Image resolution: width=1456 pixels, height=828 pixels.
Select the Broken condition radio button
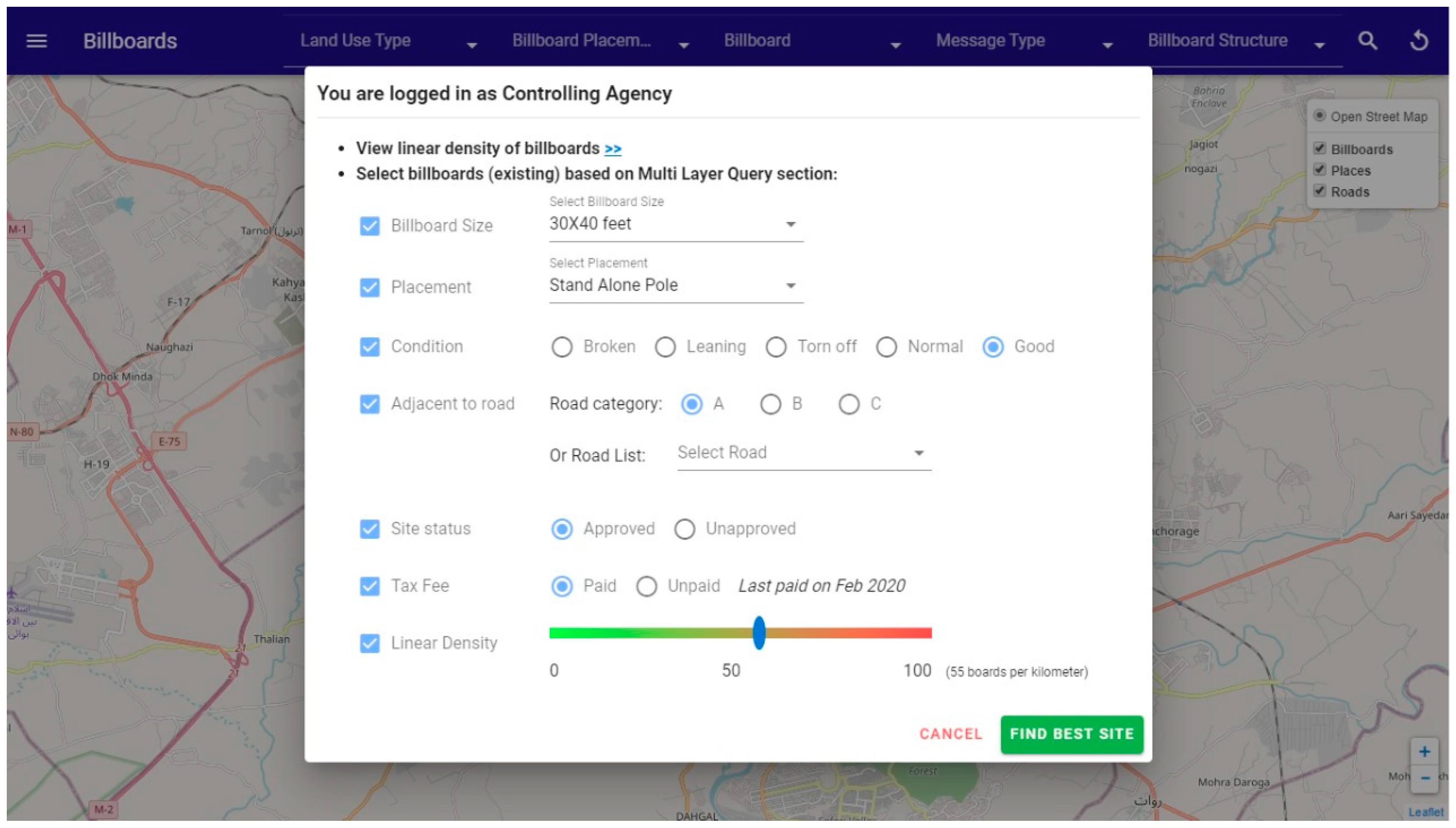click(x=562, y=347)
